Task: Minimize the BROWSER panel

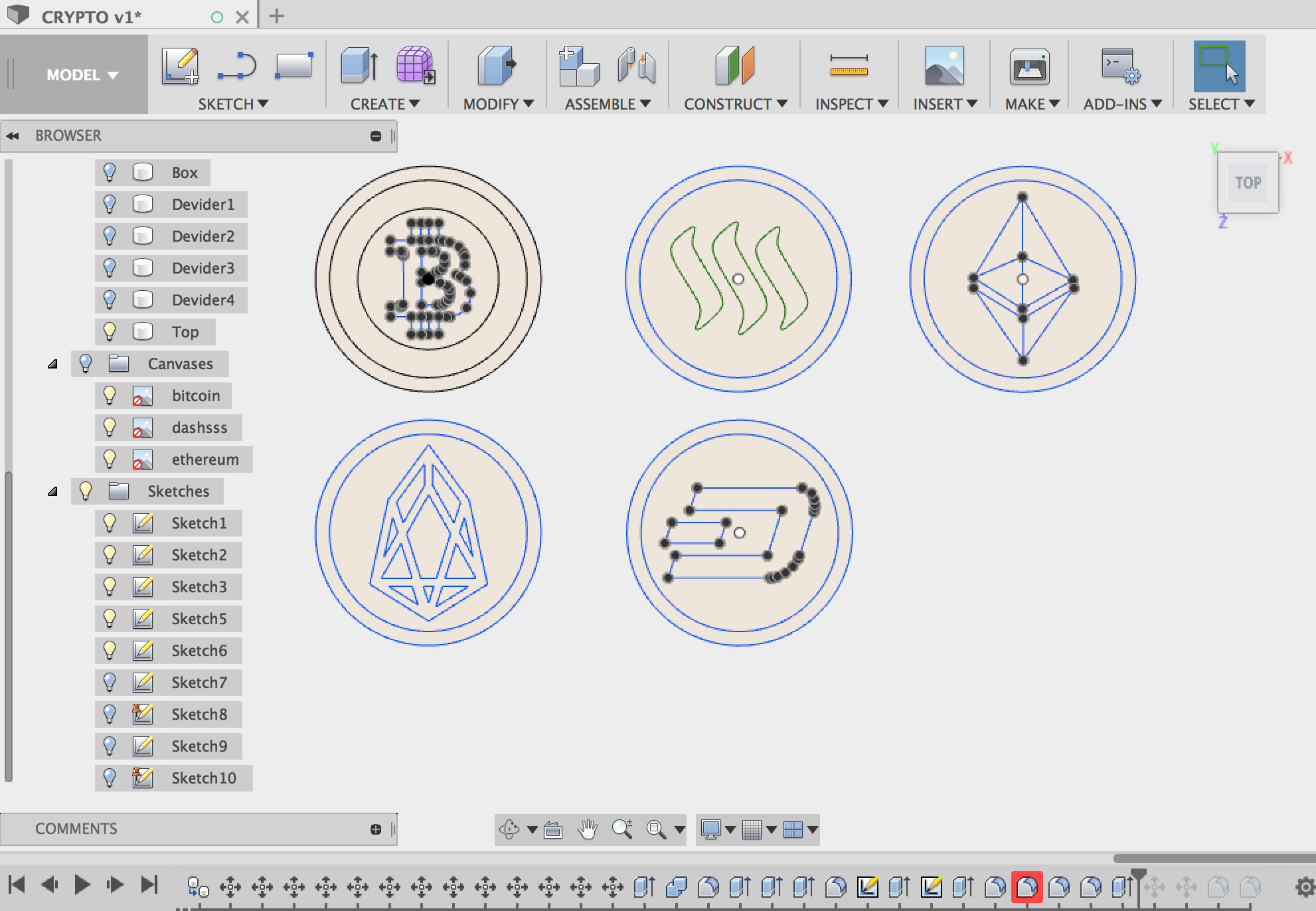Action: coord(376,136)
